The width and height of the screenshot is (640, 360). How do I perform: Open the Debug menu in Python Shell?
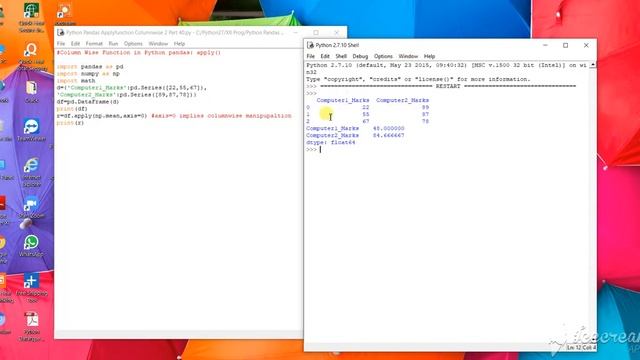[360, 56]
